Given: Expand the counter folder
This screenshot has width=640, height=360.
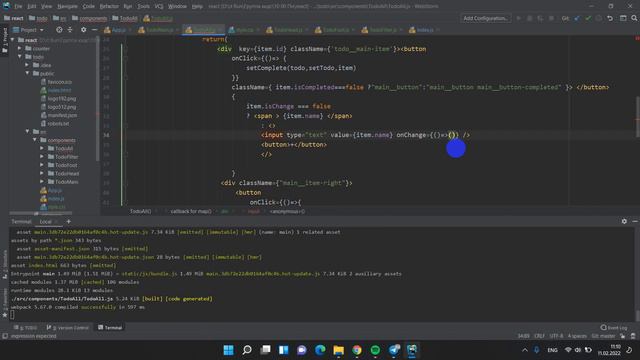Looking at the screenshot, I should click(x=20, y=48).
